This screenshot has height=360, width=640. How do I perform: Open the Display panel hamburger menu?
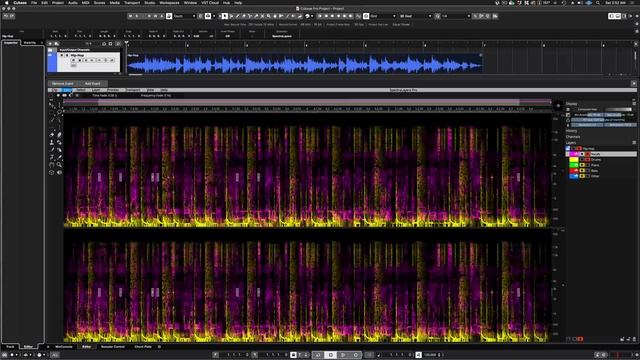(634, 104)
